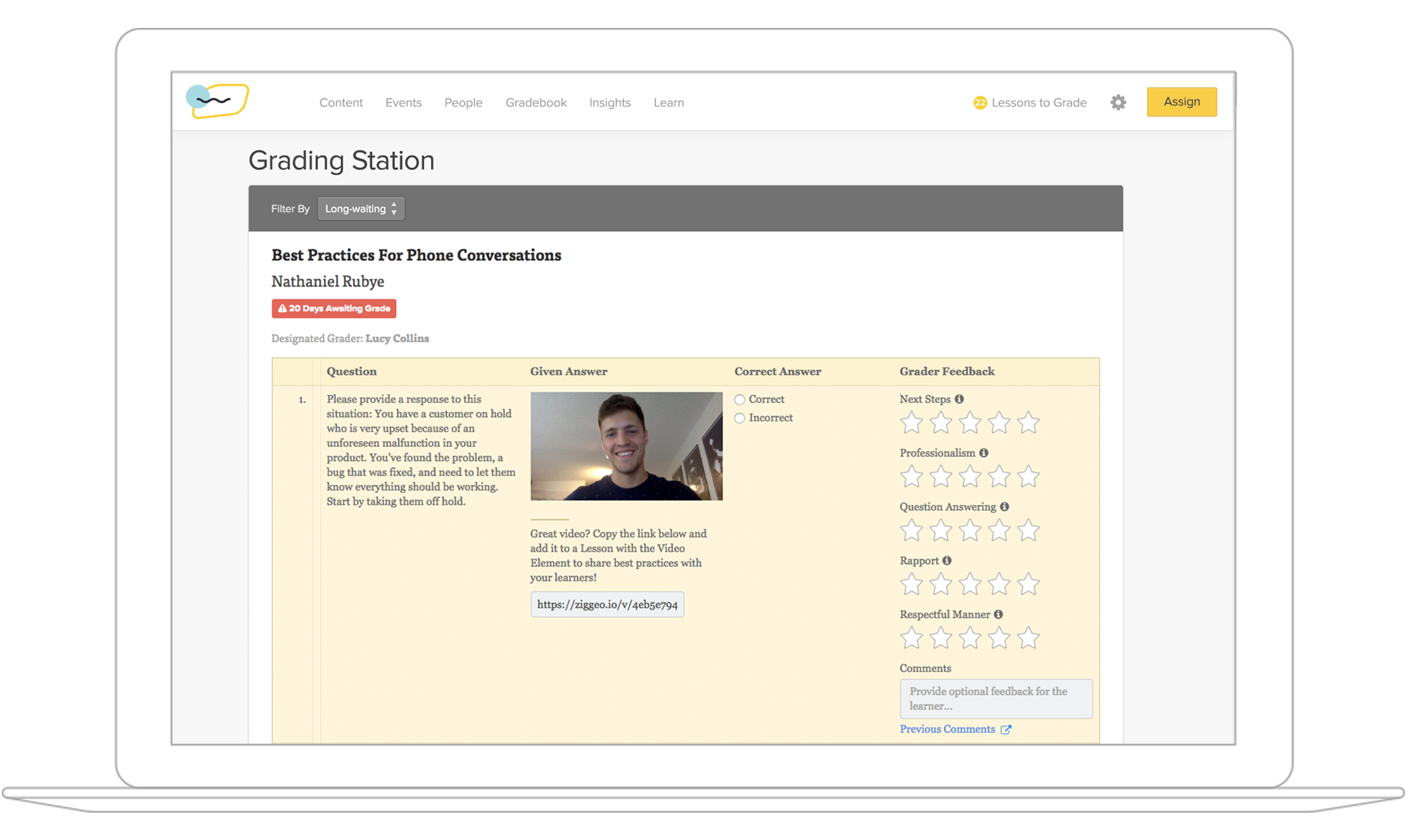Viewport: 1408px width, 840px height.
Task: Click the lesson title Best Practices For Phone Conversations
Action: coord(416,255)
